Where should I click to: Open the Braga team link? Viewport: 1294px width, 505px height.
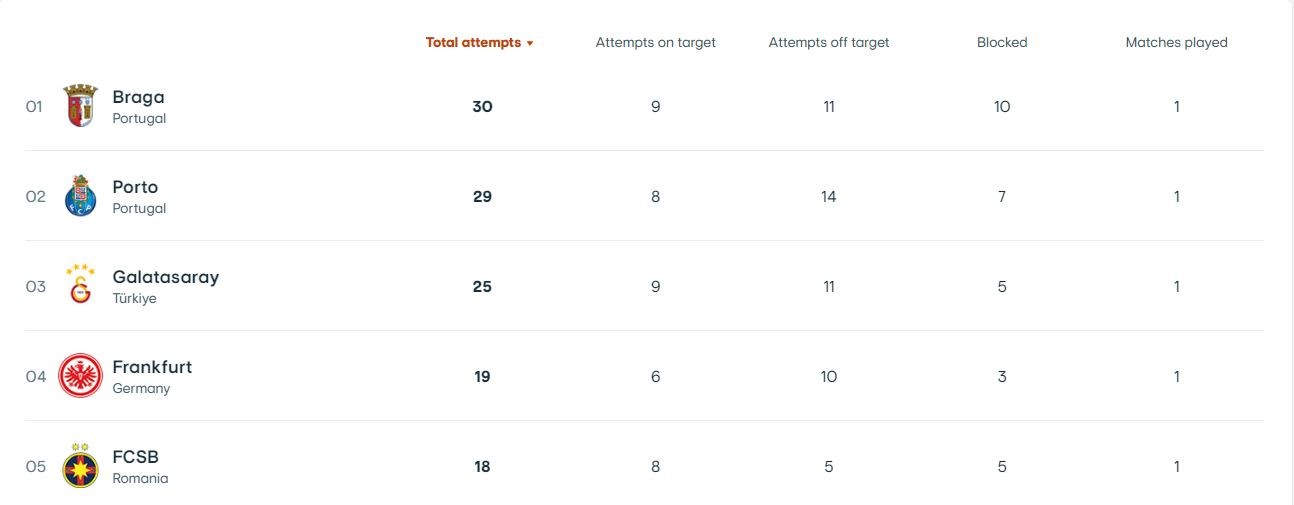[x=138, y=97]
